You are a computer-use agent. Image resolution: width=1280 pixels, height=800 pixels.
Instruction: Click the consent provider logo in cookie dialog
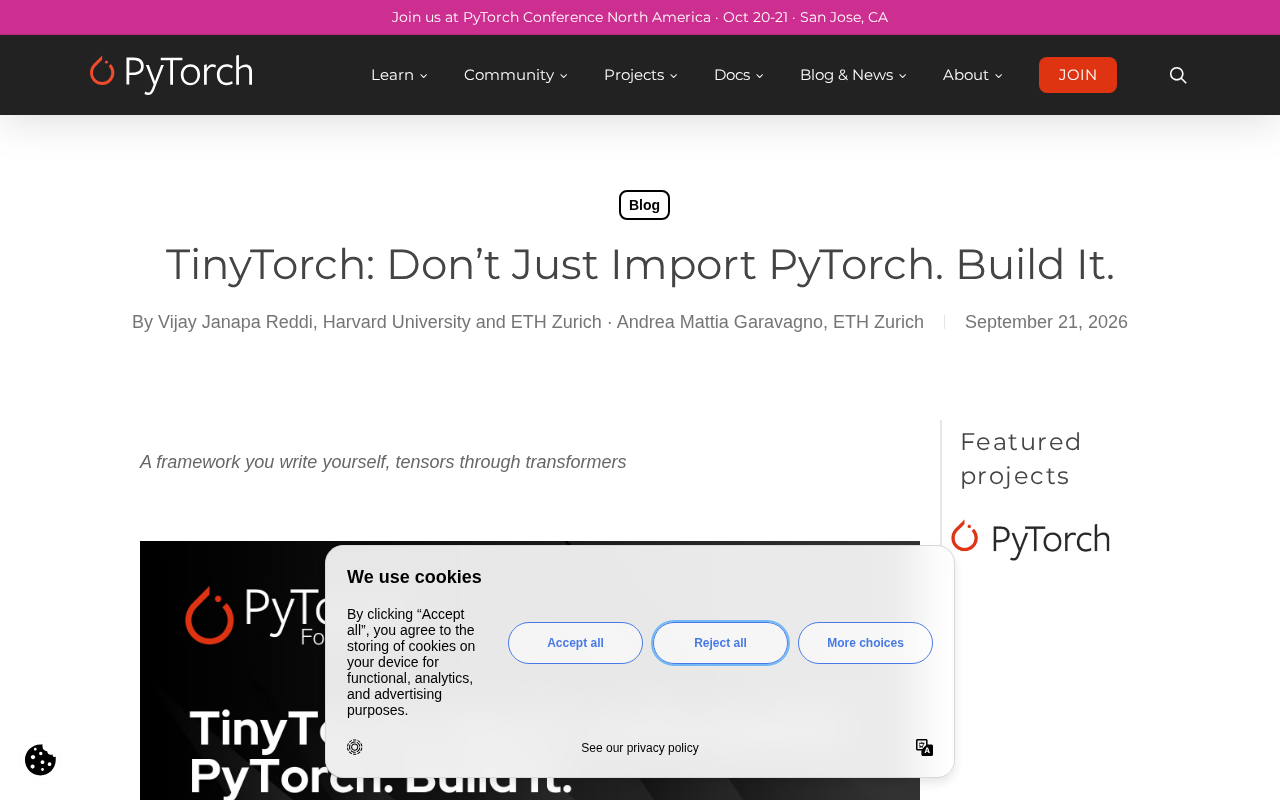(355, 747)
